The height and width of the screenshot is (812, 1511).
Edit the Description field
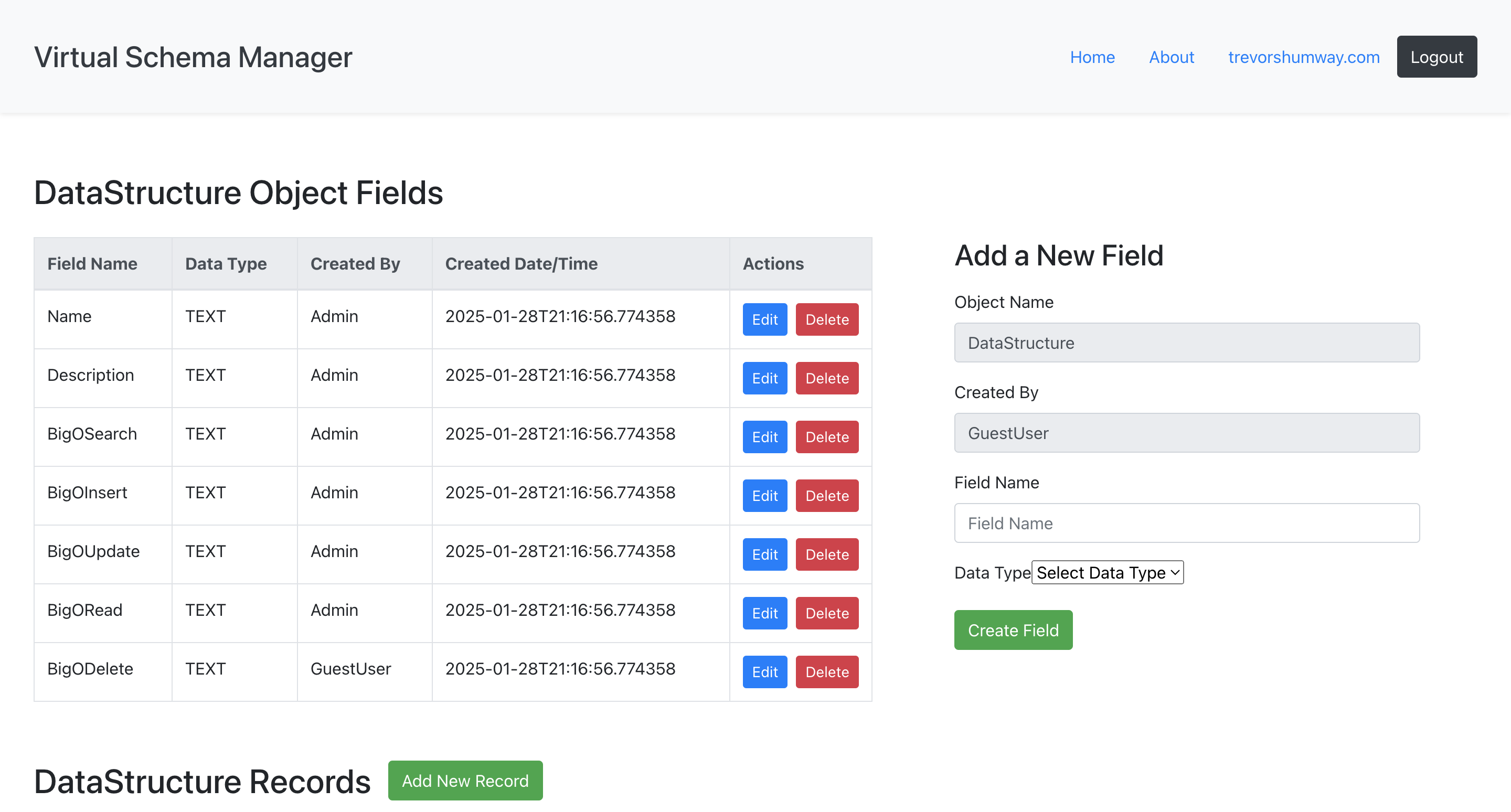click(764, 378)
